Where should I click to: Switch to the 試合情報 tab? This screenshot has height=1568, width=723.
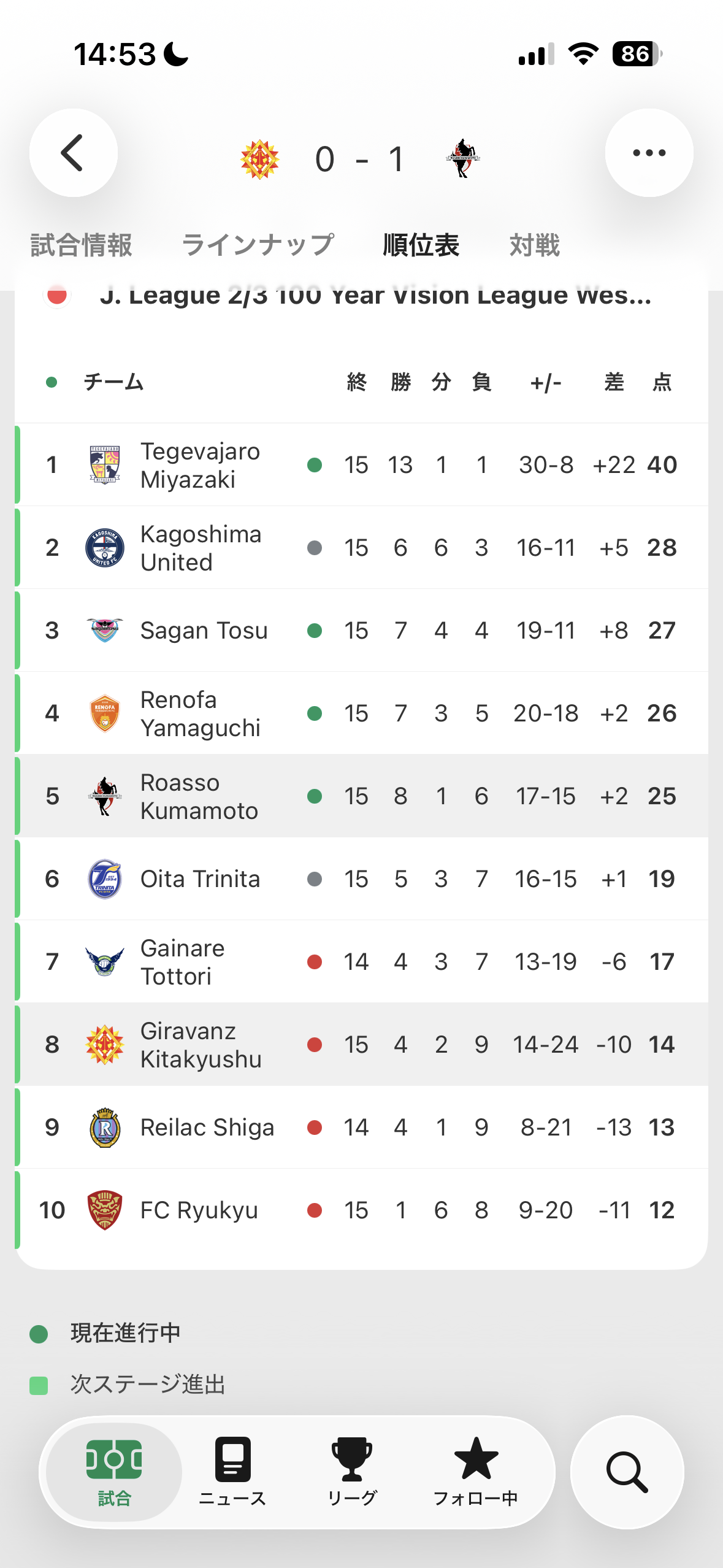(81, 245)
